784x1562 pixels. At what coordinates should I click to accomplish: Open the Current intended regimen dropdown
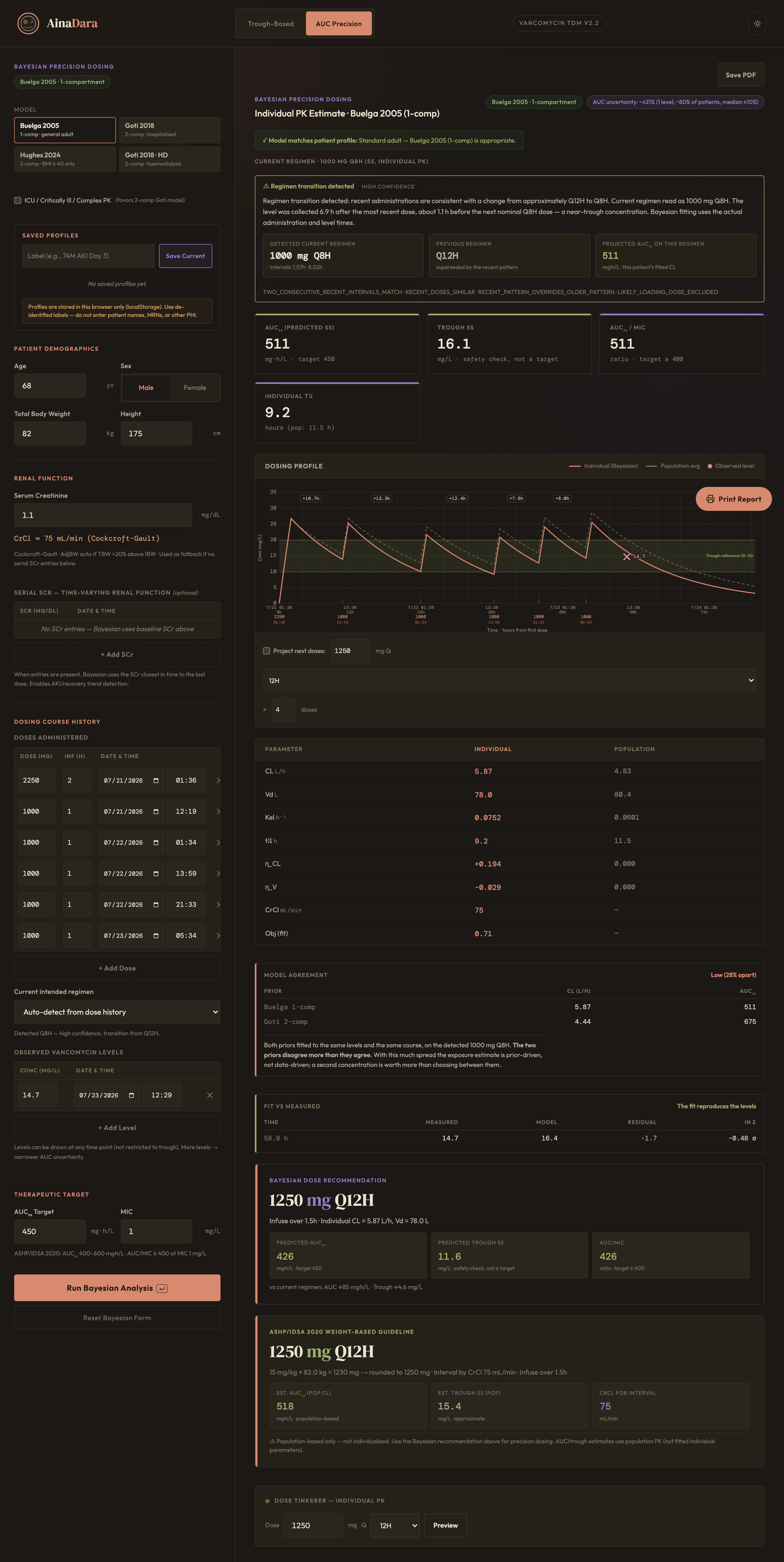pos(117,1012)
